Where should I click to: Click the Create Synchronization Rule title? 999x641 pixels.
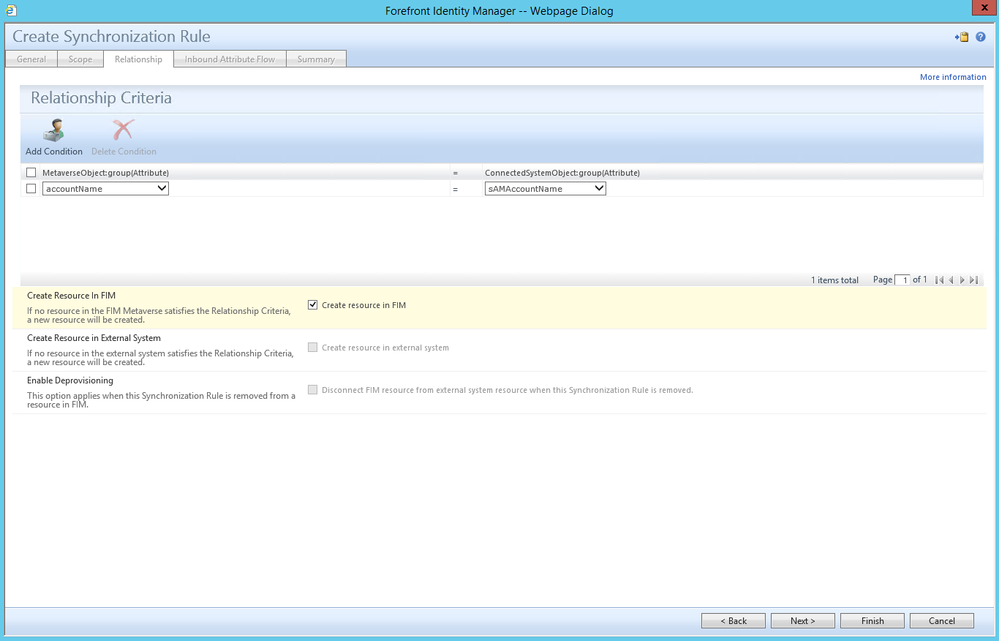coord(111,37)
